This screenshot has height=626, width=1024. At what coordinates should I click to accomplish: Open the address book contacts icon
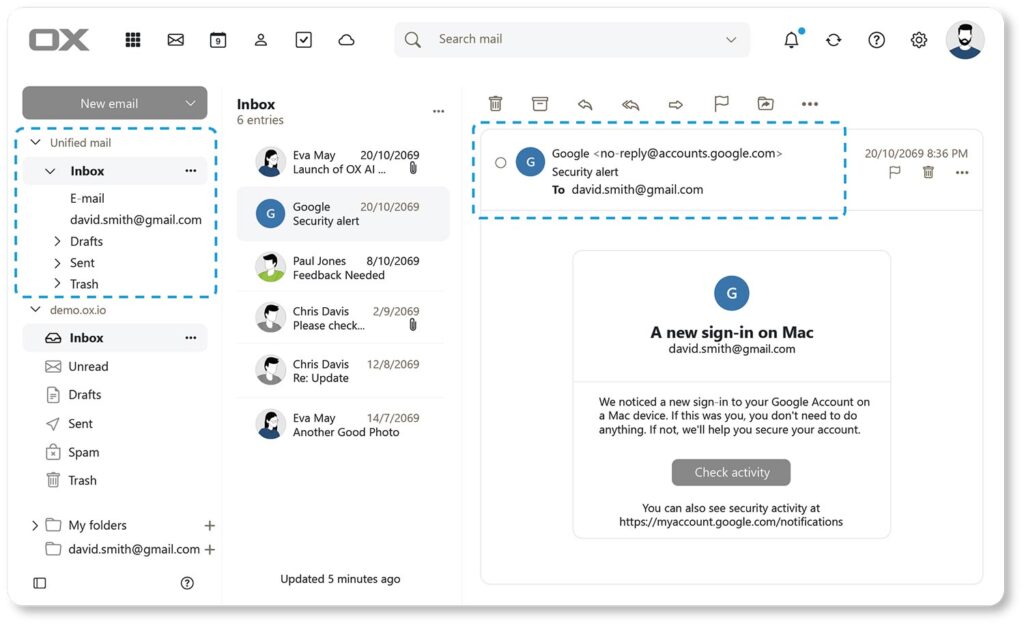coord(260,40)
